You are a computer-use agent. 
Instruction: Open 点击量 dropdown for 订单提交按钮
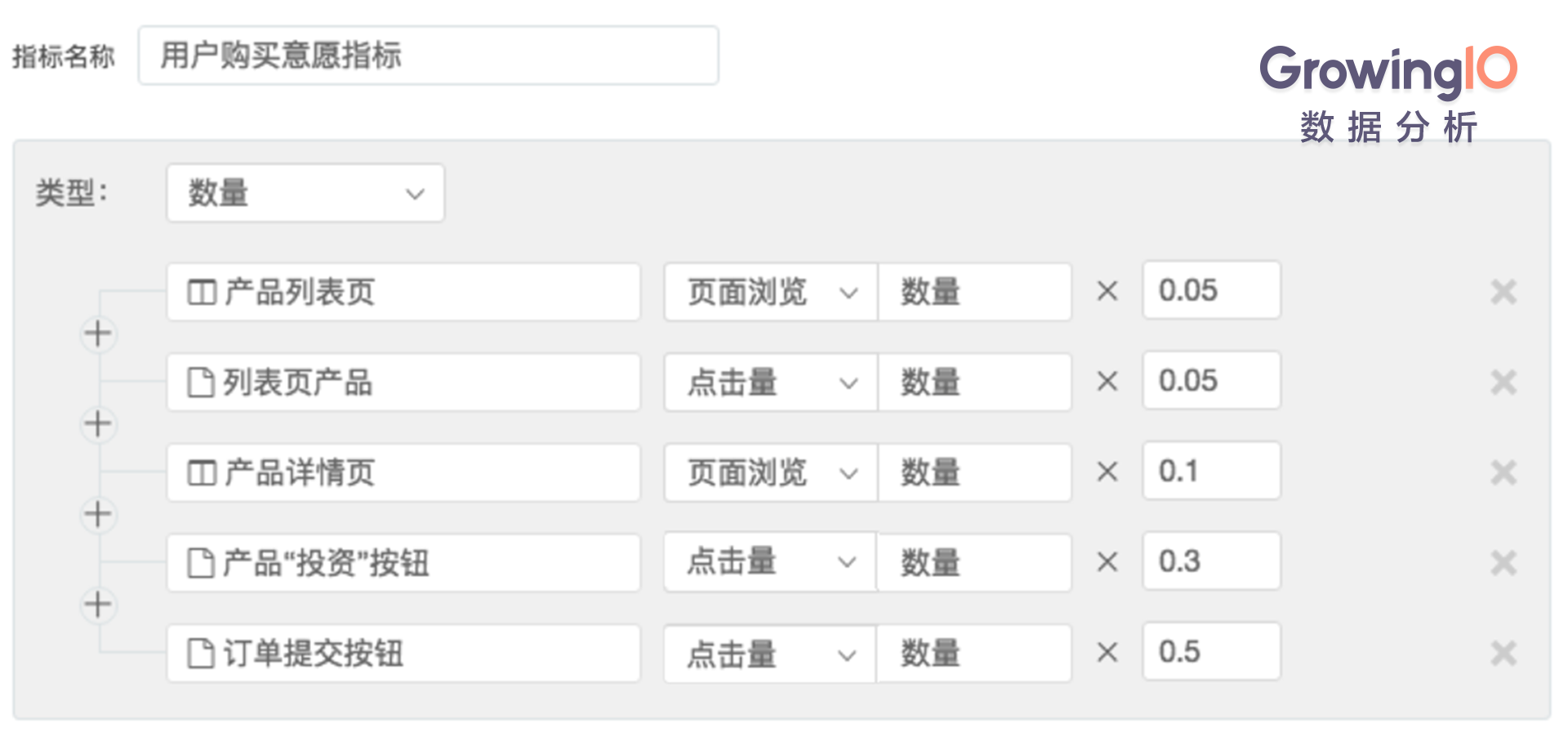770,653
